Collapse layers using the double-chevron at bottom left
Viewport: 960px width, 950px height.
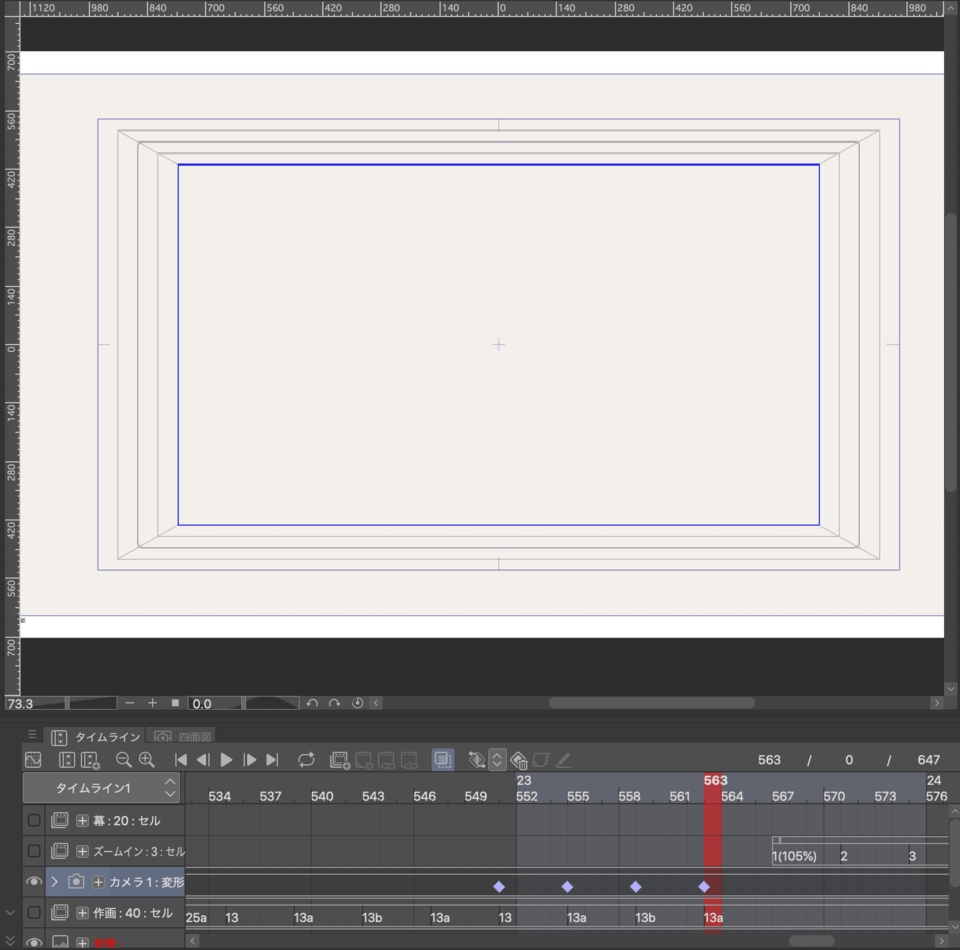pyautogui.click(x=11, y=941)
